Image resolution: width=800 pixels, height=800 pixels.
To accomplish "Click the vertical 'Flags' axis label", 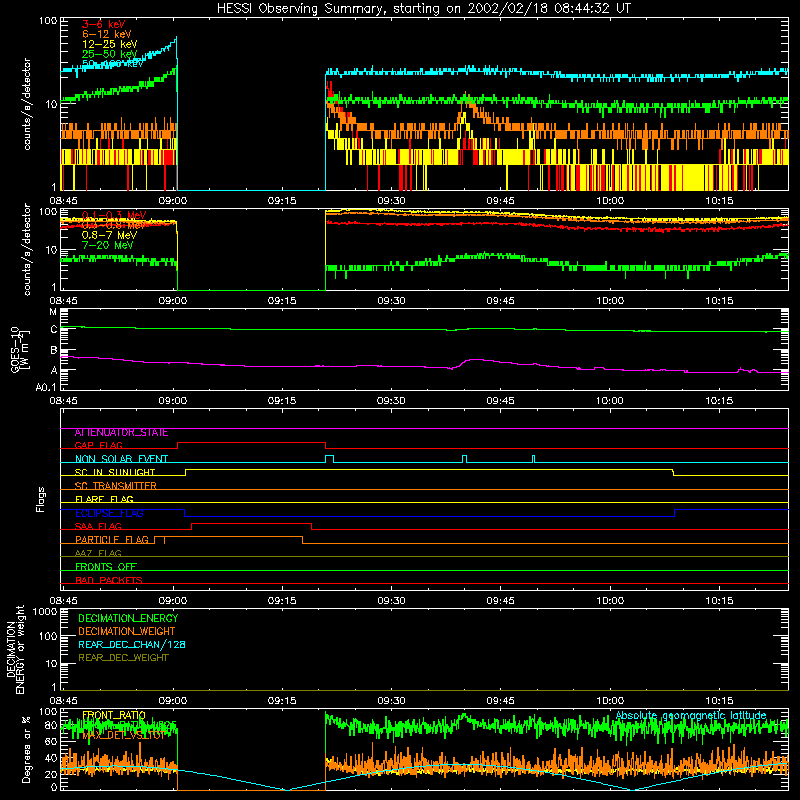I will (41, 499).
